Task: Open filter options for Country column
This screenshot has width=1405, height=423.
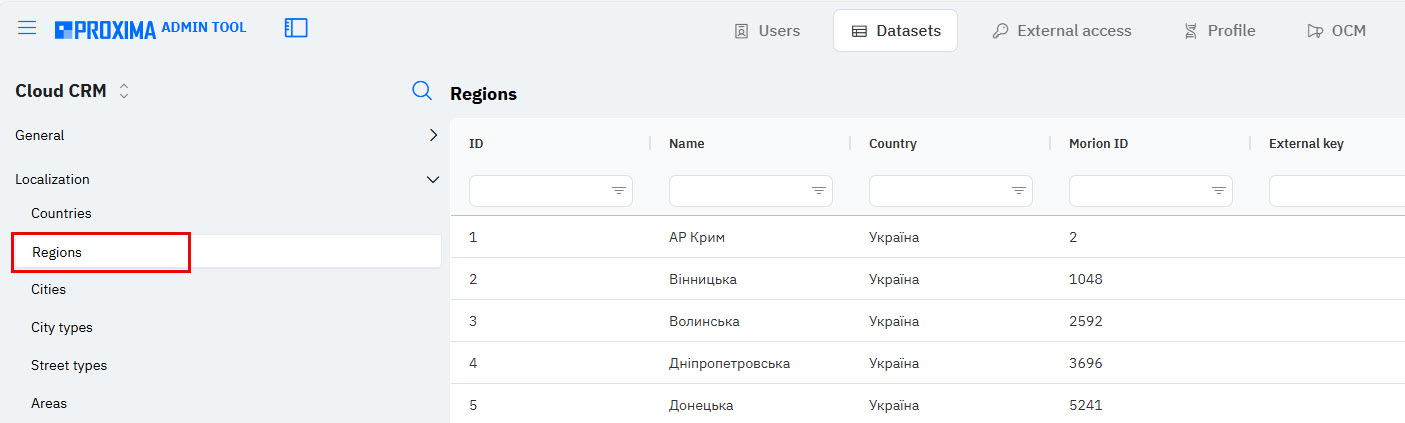Action: click(x=1019, y=191)
